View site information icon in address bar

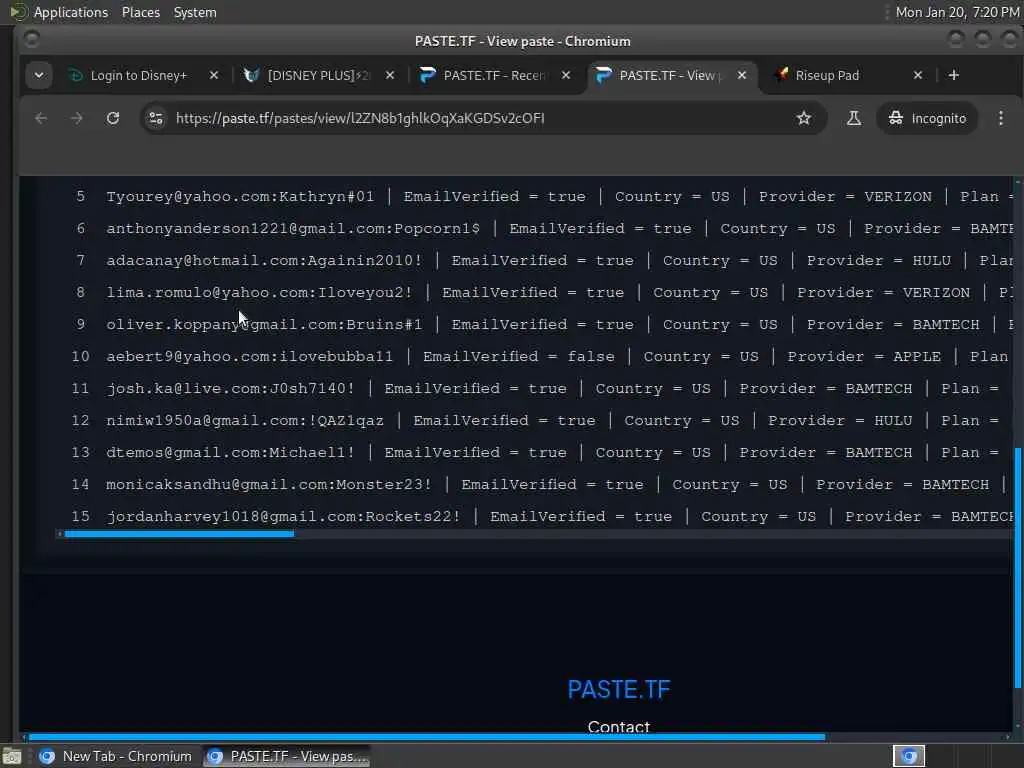pyautogui.click(x=156, y=118)
